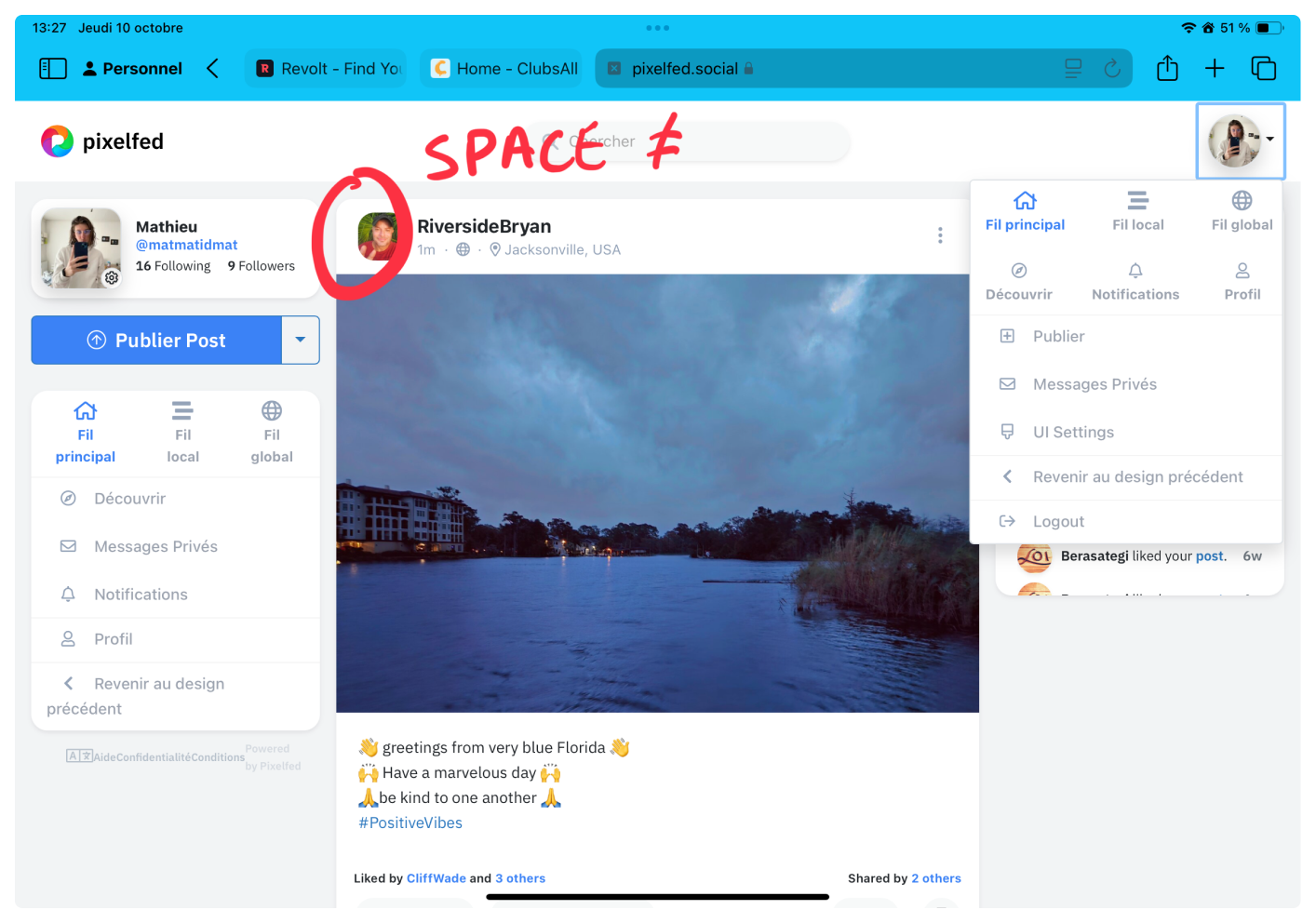Reload the pixelfed.social page
Screen dimensions: 1316x923
click(1112, 69)
